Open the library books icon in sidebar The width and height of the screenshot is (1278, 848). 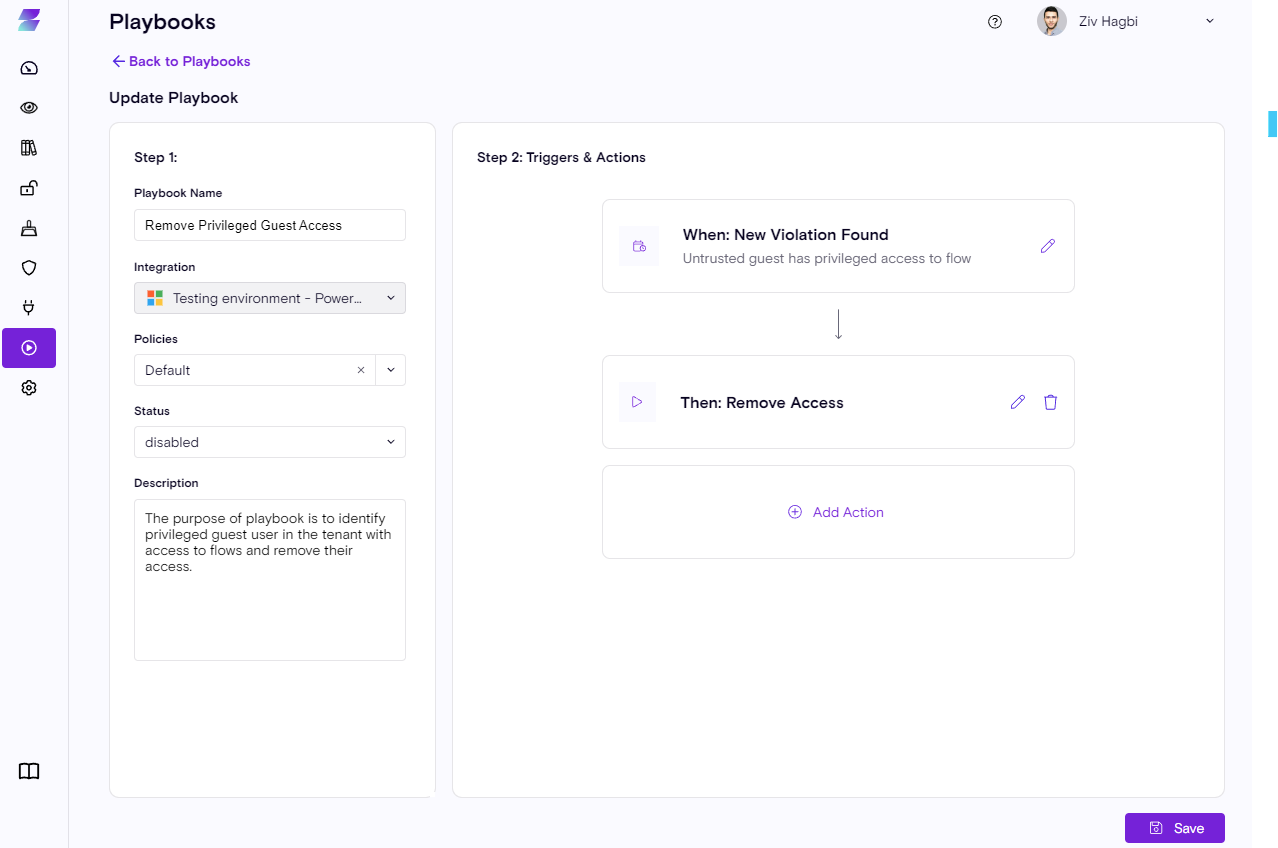pos(29,148)
